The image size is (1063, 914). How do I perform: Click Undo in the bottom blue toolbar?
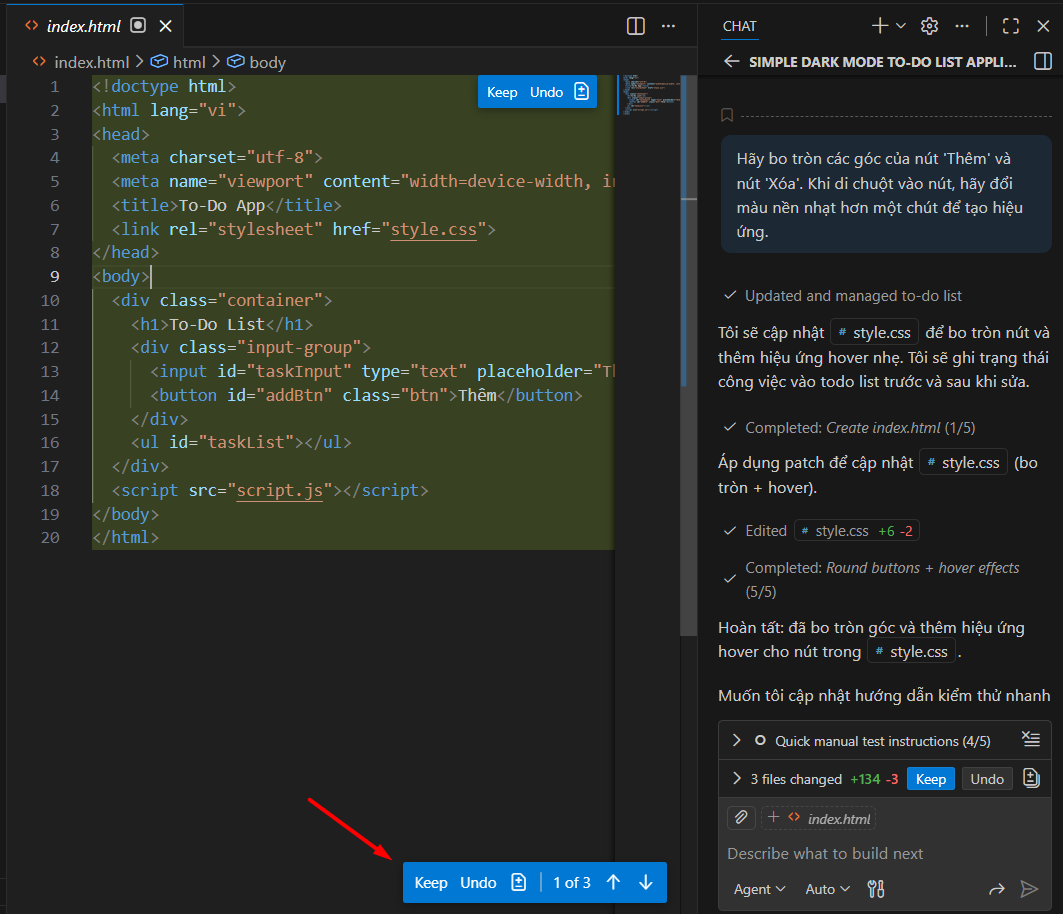[x=478, y=882]
